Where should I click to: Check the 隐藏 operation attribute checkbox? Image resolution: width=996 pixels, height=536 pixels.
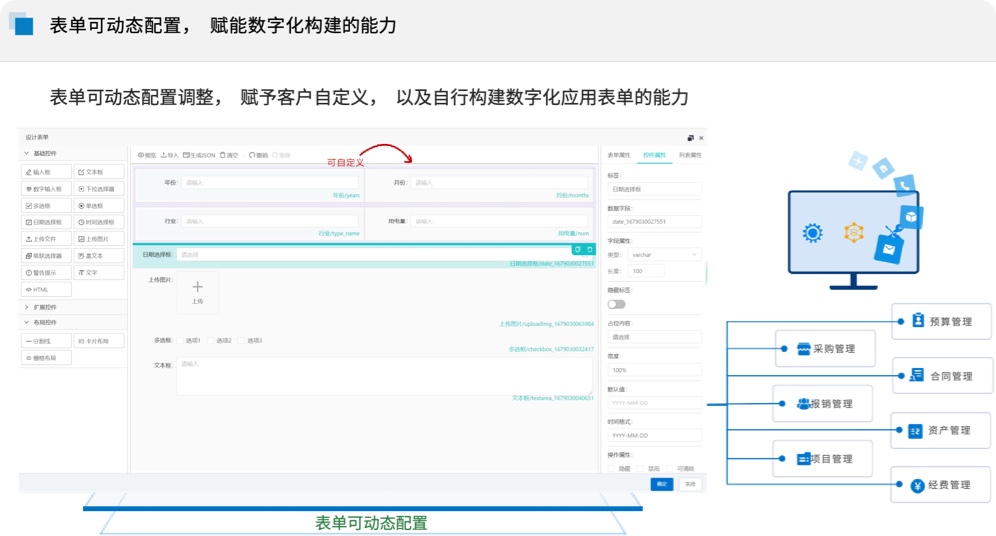point(611,468)
